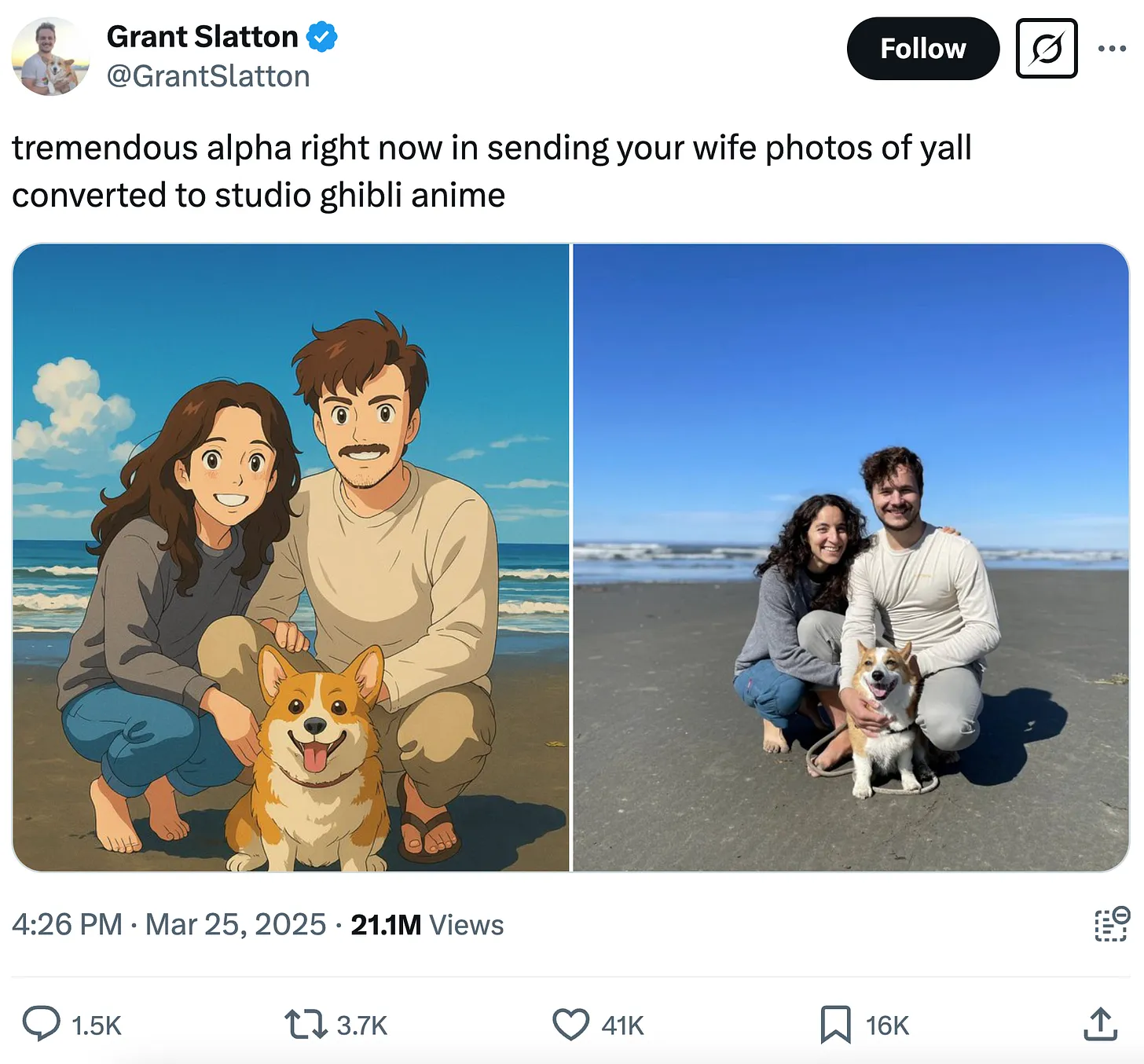Click the repost arrows icon
1144x1064 pixels.
306,1024
